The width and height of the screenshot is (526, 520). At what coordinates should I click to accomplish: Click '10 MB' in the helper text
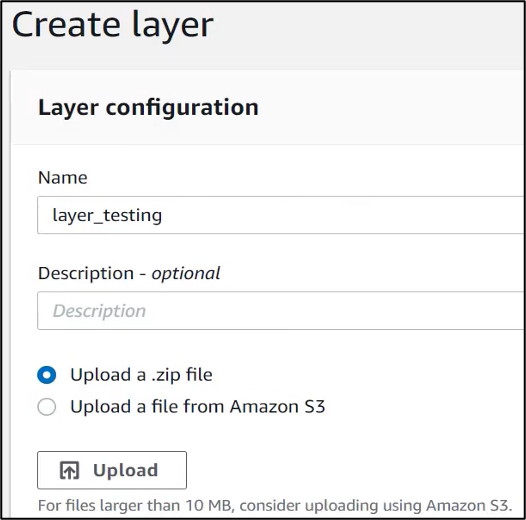coord(209,506)
